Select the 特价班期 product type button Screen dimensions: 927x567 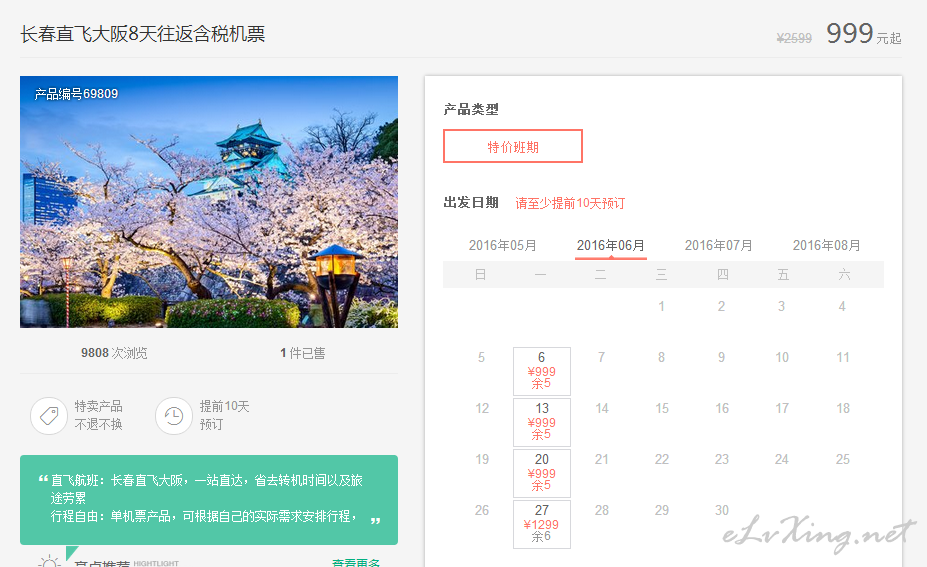pos(513,146)
